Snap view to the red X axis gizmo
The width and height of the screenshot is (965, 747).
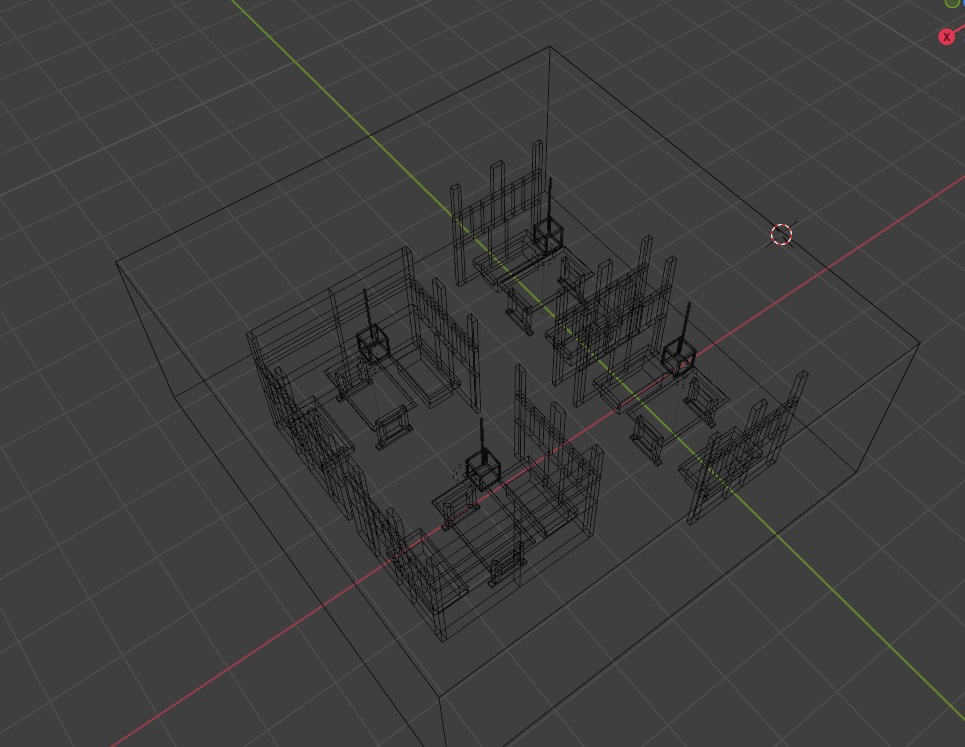pyautogui.click(x=947, y=37)
